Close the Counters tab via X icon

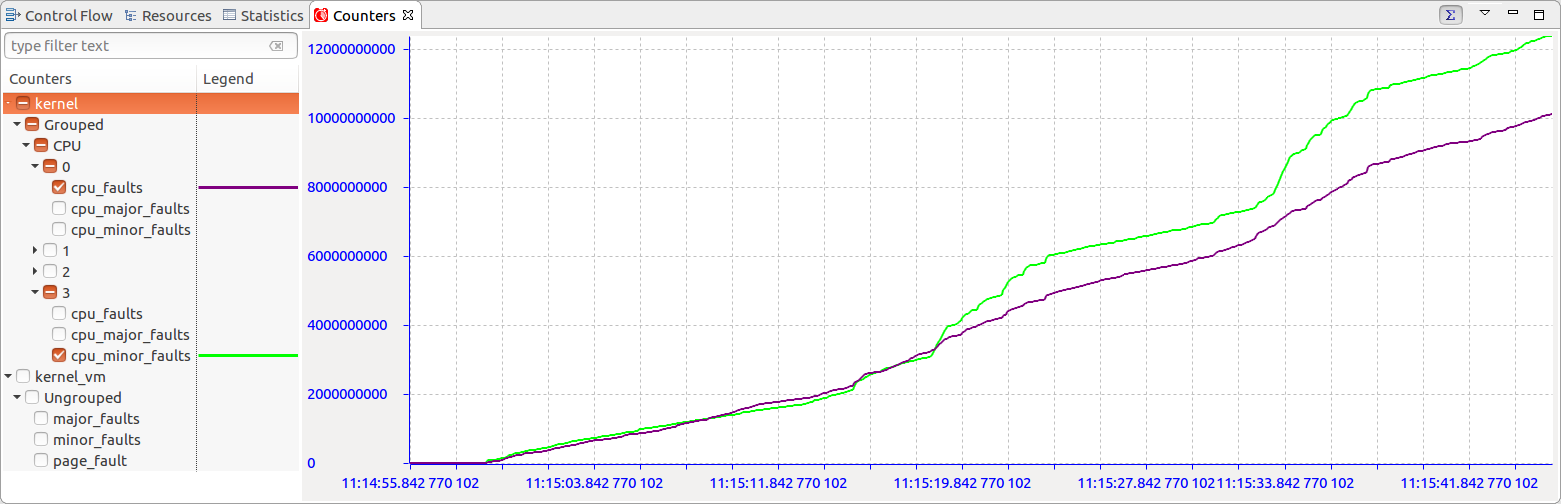click(407, 16)
